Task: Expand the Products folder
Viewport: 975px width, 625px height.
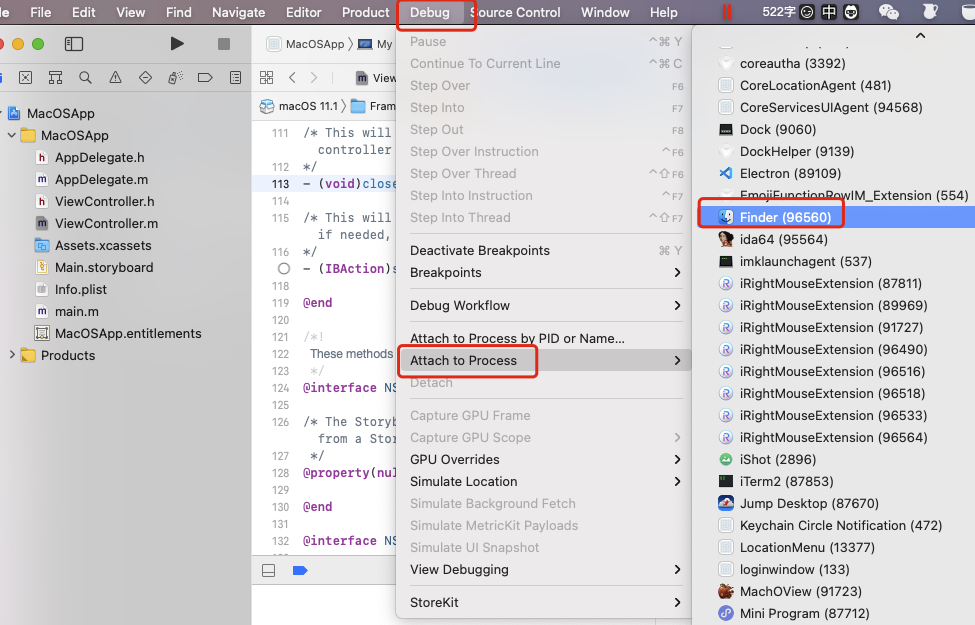Action: pos(11,354)
